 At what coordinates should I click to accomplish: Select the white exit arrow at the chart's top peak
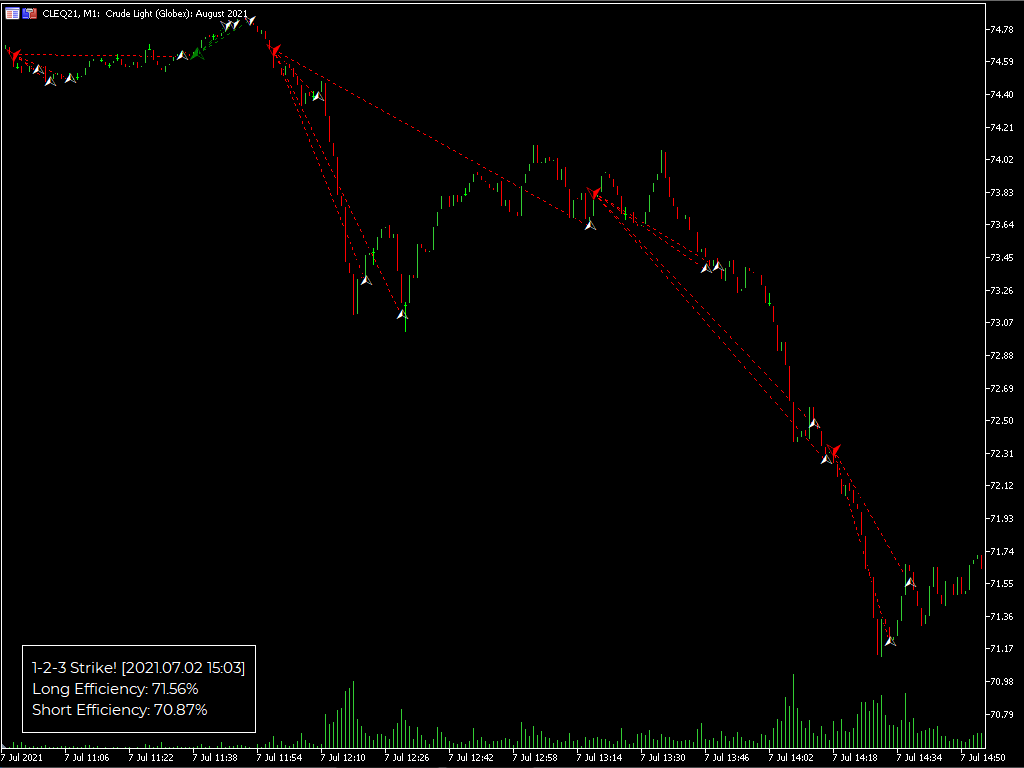(250, 20)
